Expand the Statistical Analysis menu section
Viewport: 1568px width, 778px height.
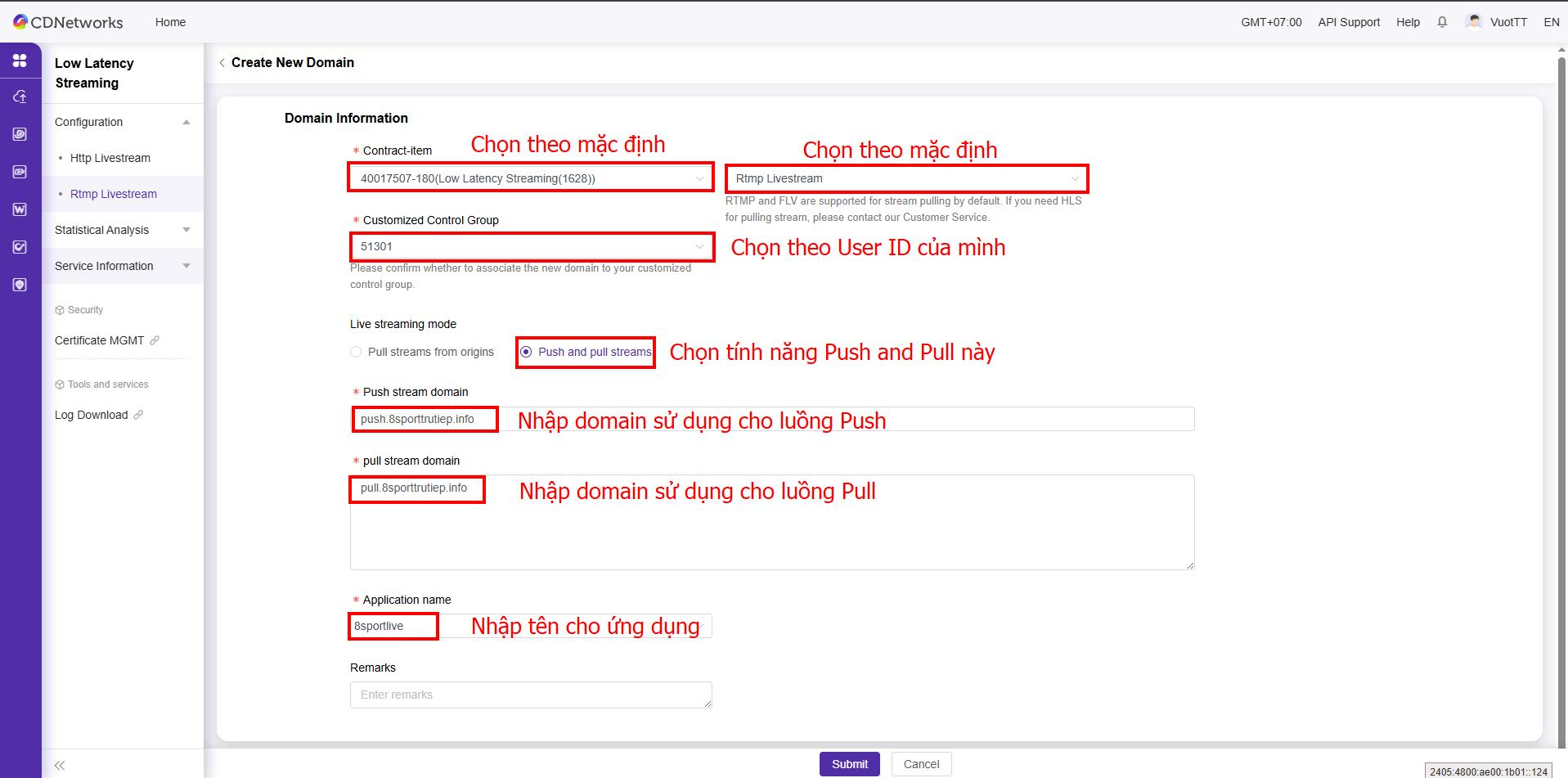coord(122,230)
